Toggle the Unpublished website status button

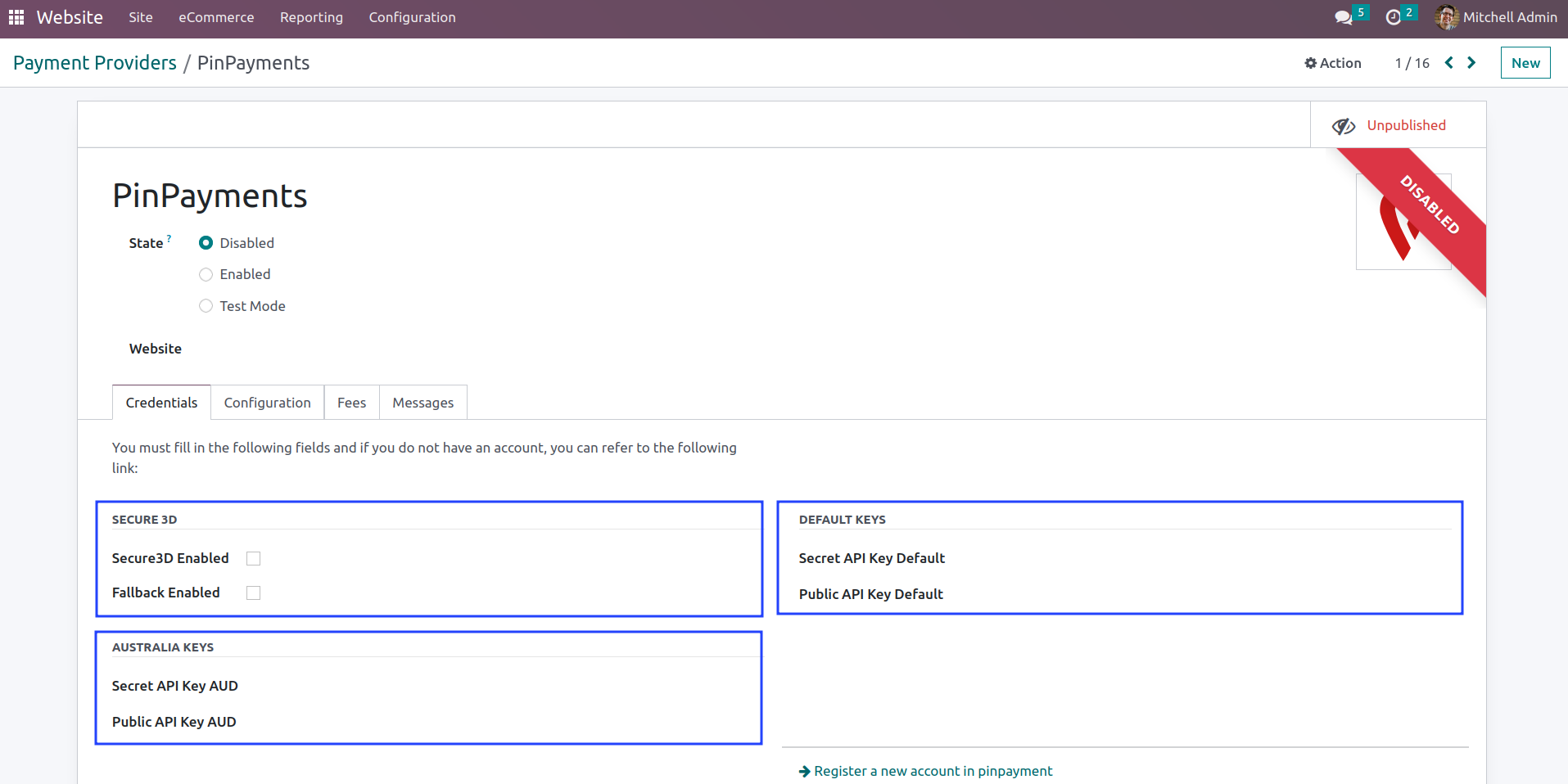coord(1398,125)
